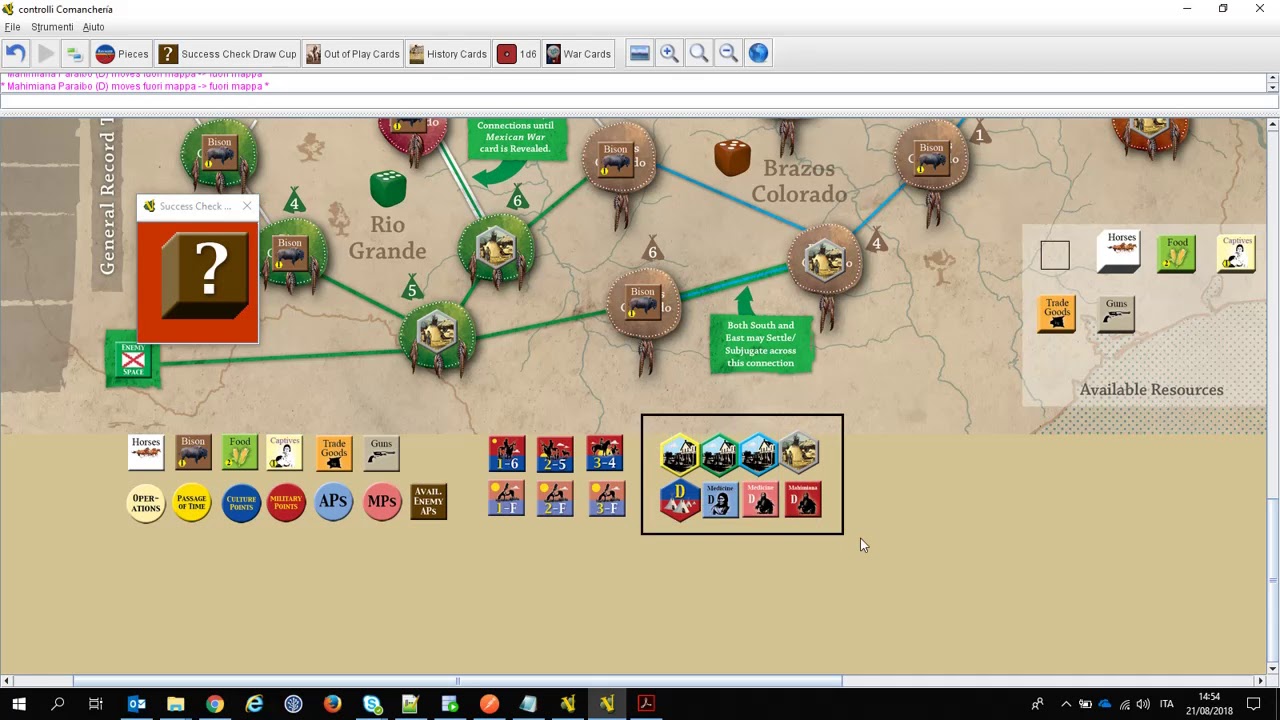Select the 3-4 war band counter
1280x720 pixels.
point(605,454)
